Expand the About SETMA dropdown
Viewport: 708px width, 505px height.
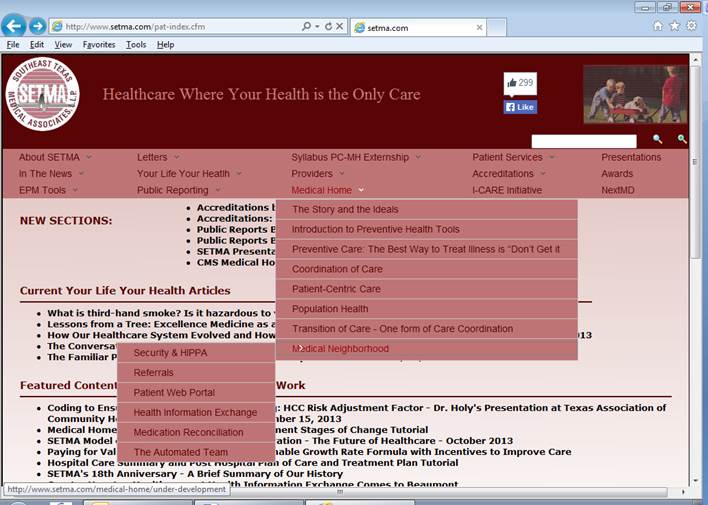pos(55,157)
